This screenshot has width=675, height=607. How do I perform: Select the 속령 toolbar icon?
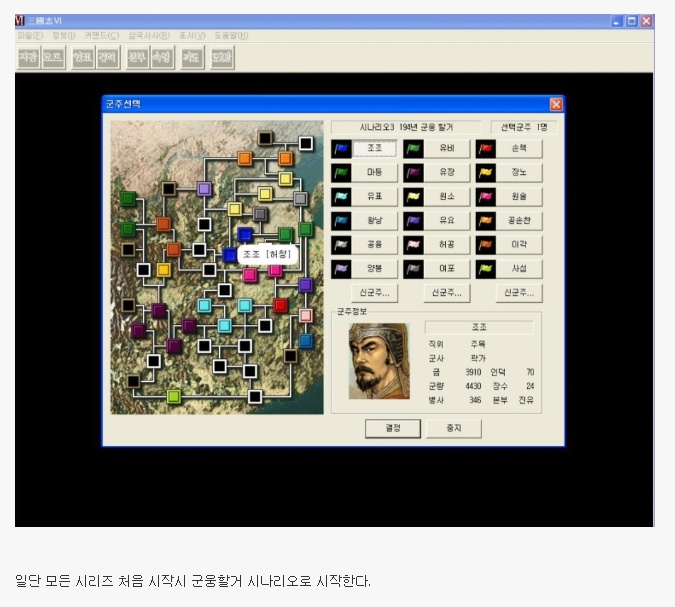[162, 57]
